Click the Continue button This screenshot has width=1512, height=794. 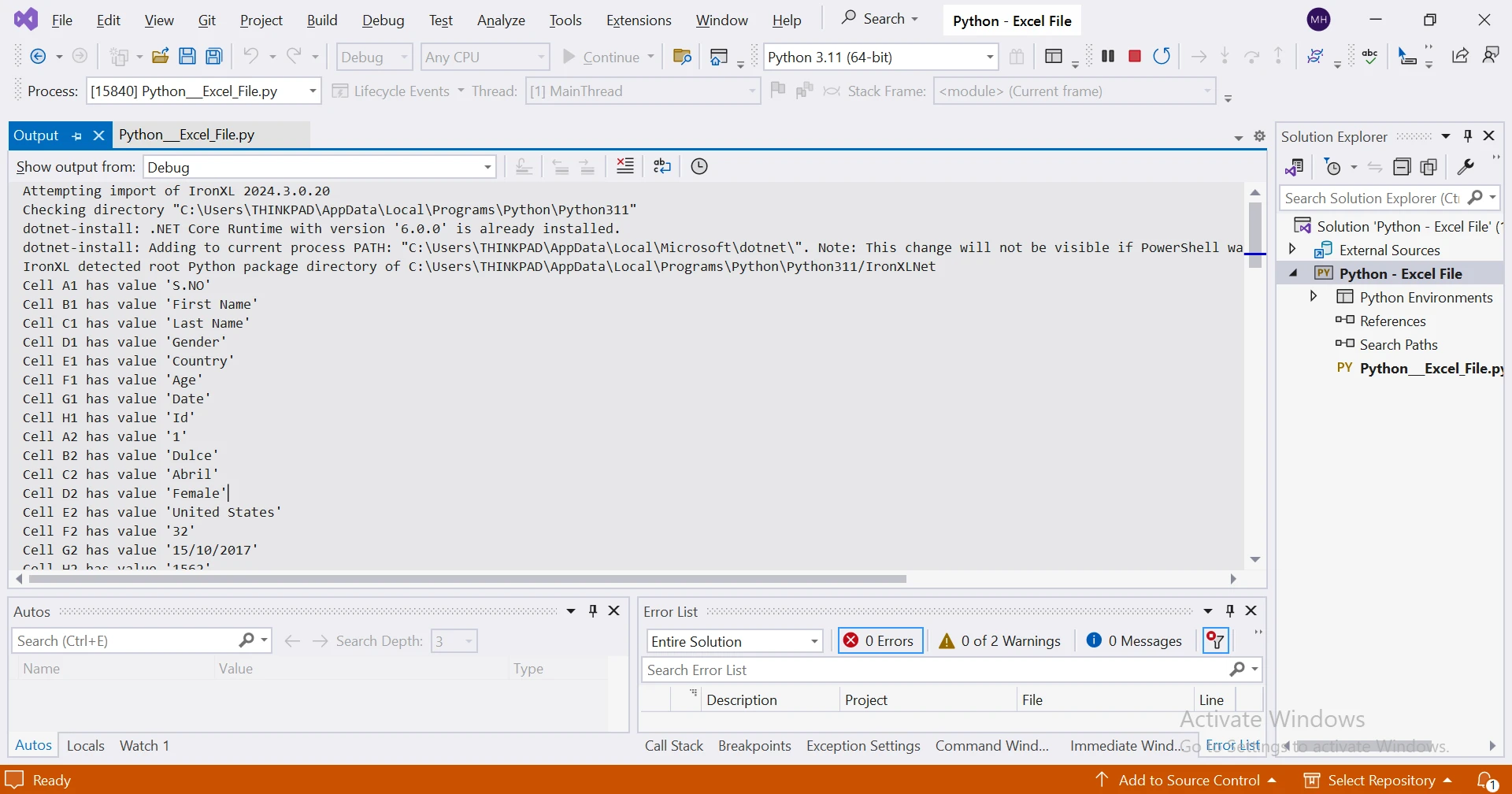pyautogui.click(x=601, y=57)
